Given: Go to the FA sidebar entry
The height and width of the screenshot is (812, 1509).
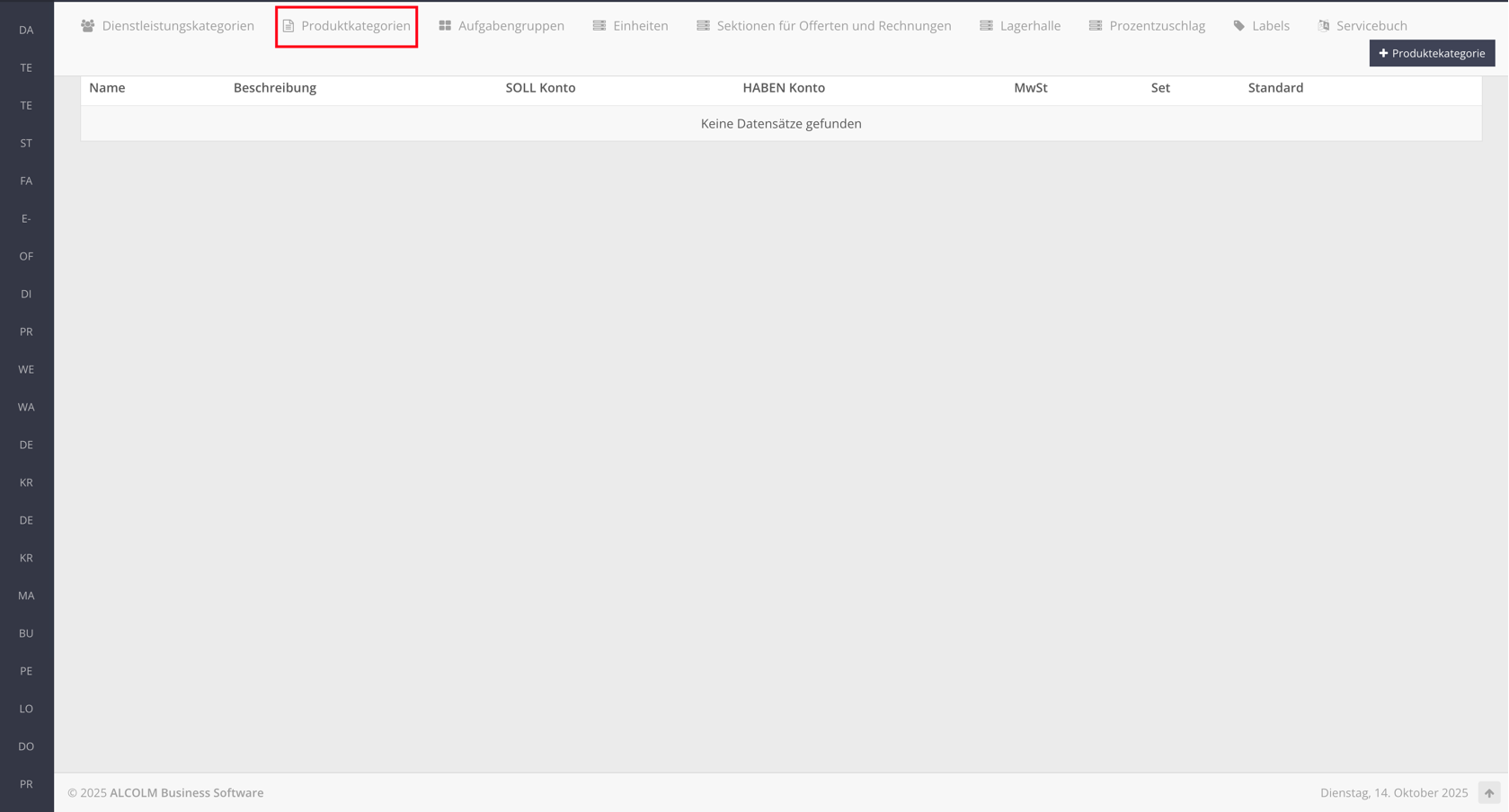Looking at the screenshot, I should [x=26, y=181].
